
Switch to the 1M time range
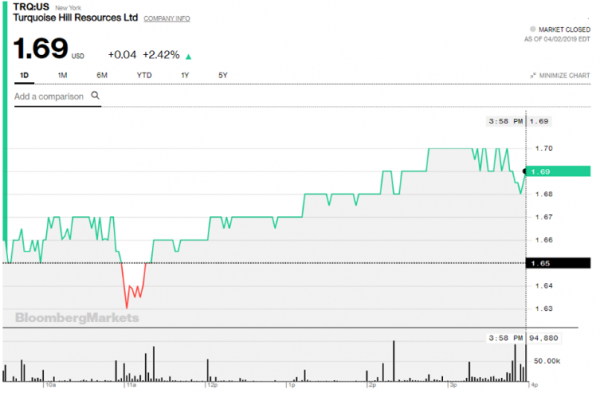coord(62,75)
